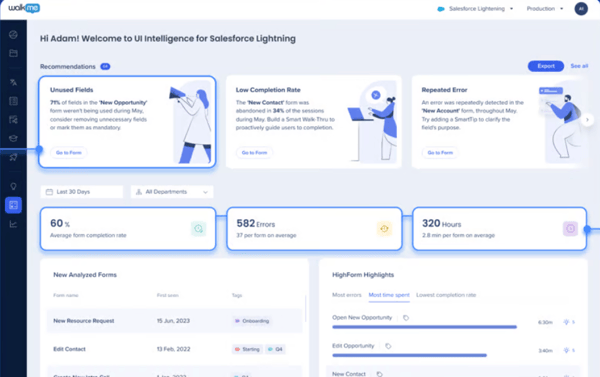This screenshot has width=600, height=377.
Task: Advance recommendations carousel with right arrow
Action: [587, 120]
